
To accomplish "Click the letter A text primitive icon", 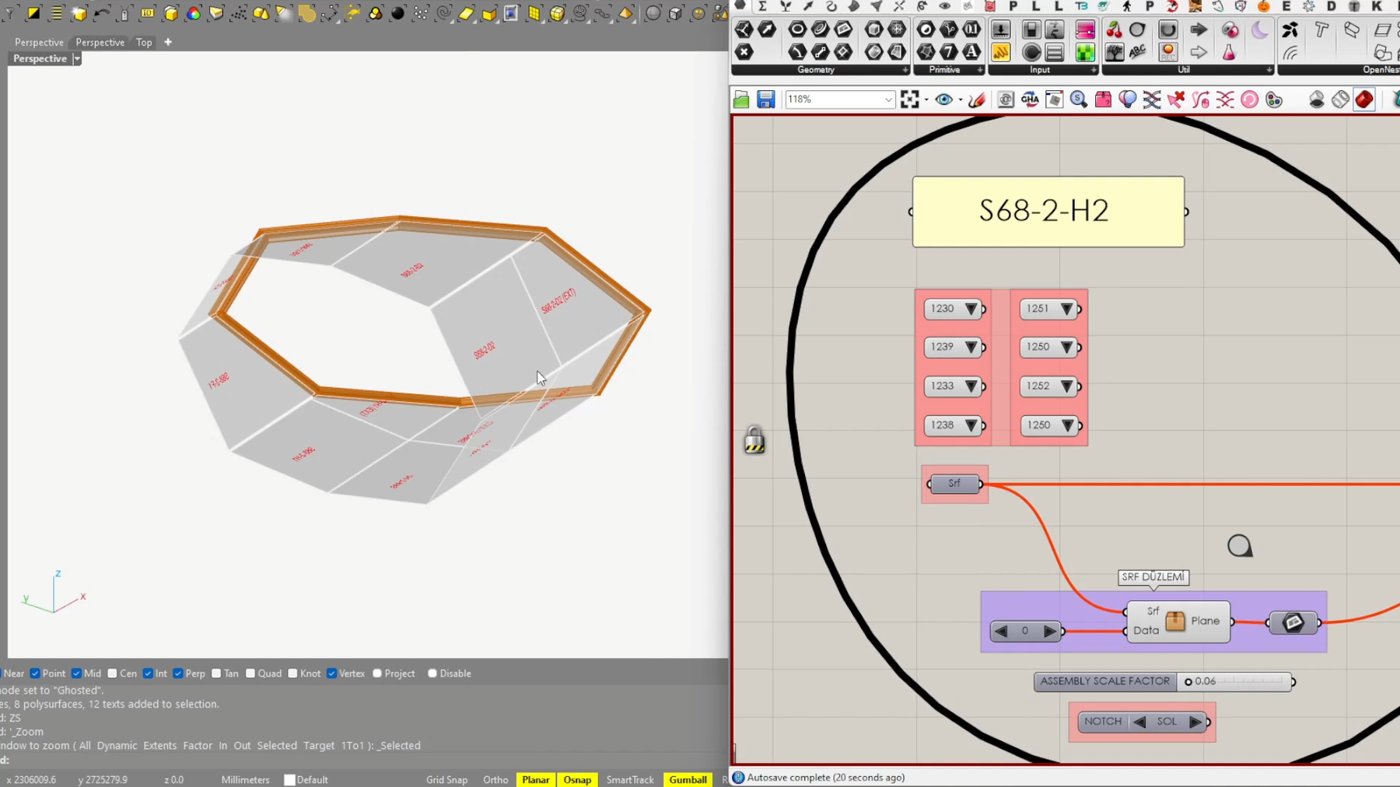I will [x=971, y=52].
